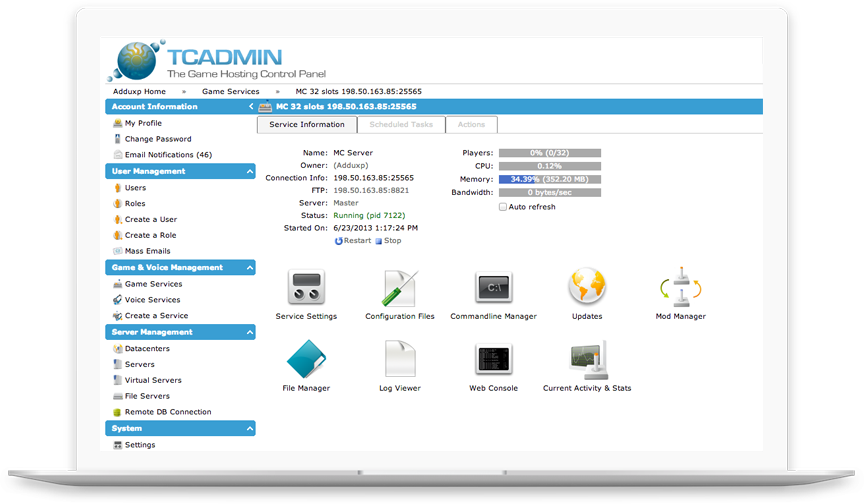The width and height of the screenshot is (864, 504).
Task: Open the Updates globe icon
Action: click(587, 286)
